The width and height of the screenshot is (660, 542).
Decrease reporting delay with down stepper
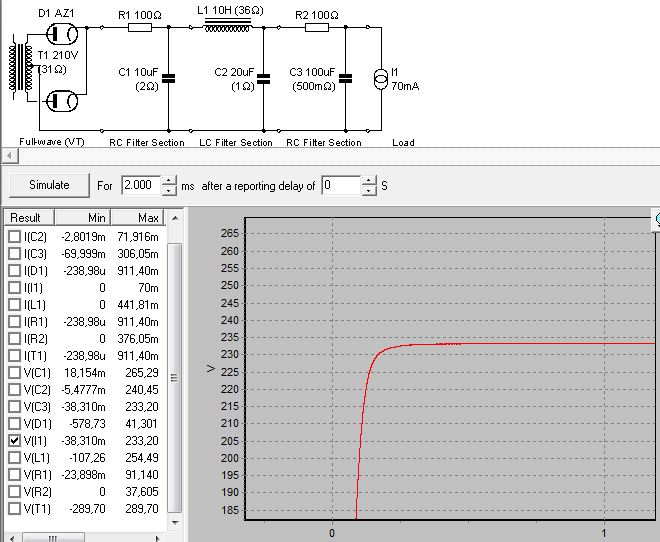click(x=369, y=190)
